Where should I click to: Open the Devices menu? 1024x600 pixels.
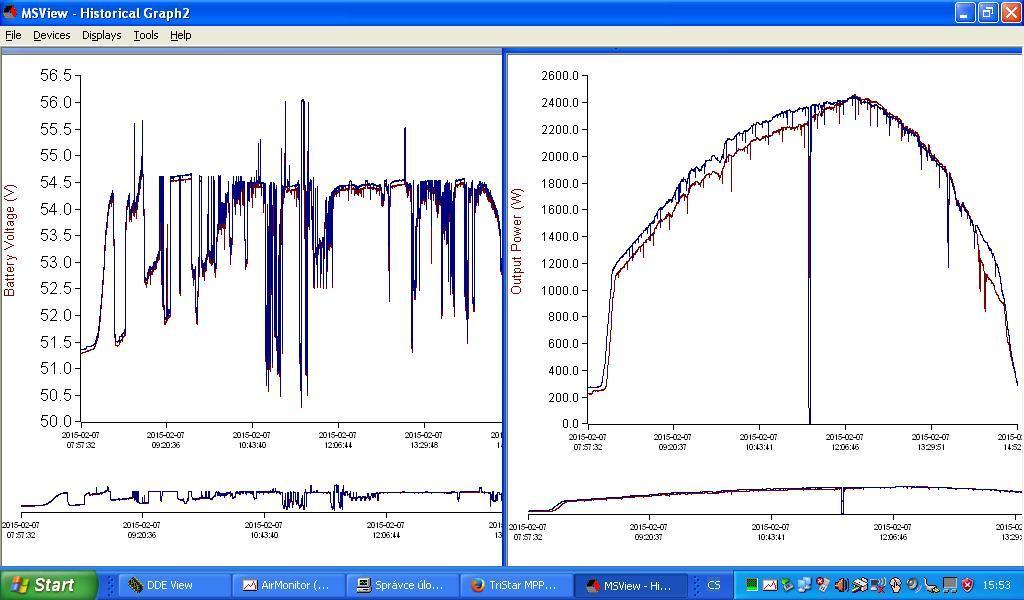[51, 35]
